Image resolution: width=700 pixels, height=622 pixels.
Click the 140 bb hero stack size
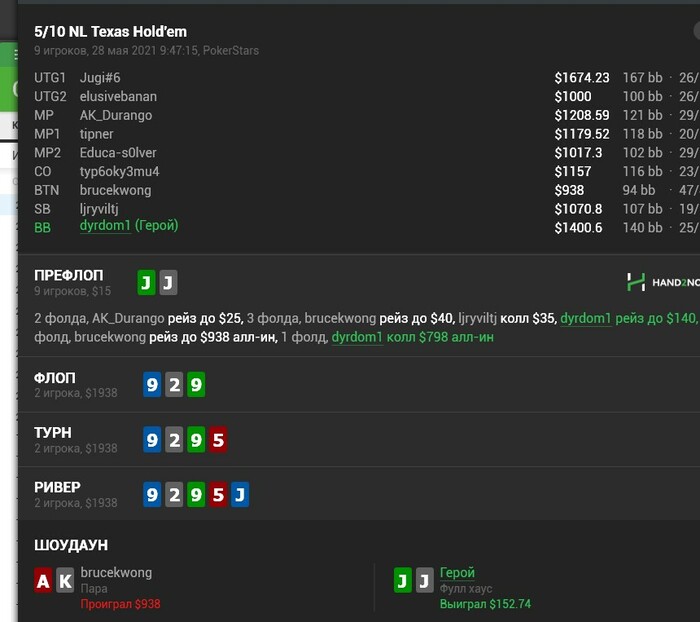tap(642, 228)
